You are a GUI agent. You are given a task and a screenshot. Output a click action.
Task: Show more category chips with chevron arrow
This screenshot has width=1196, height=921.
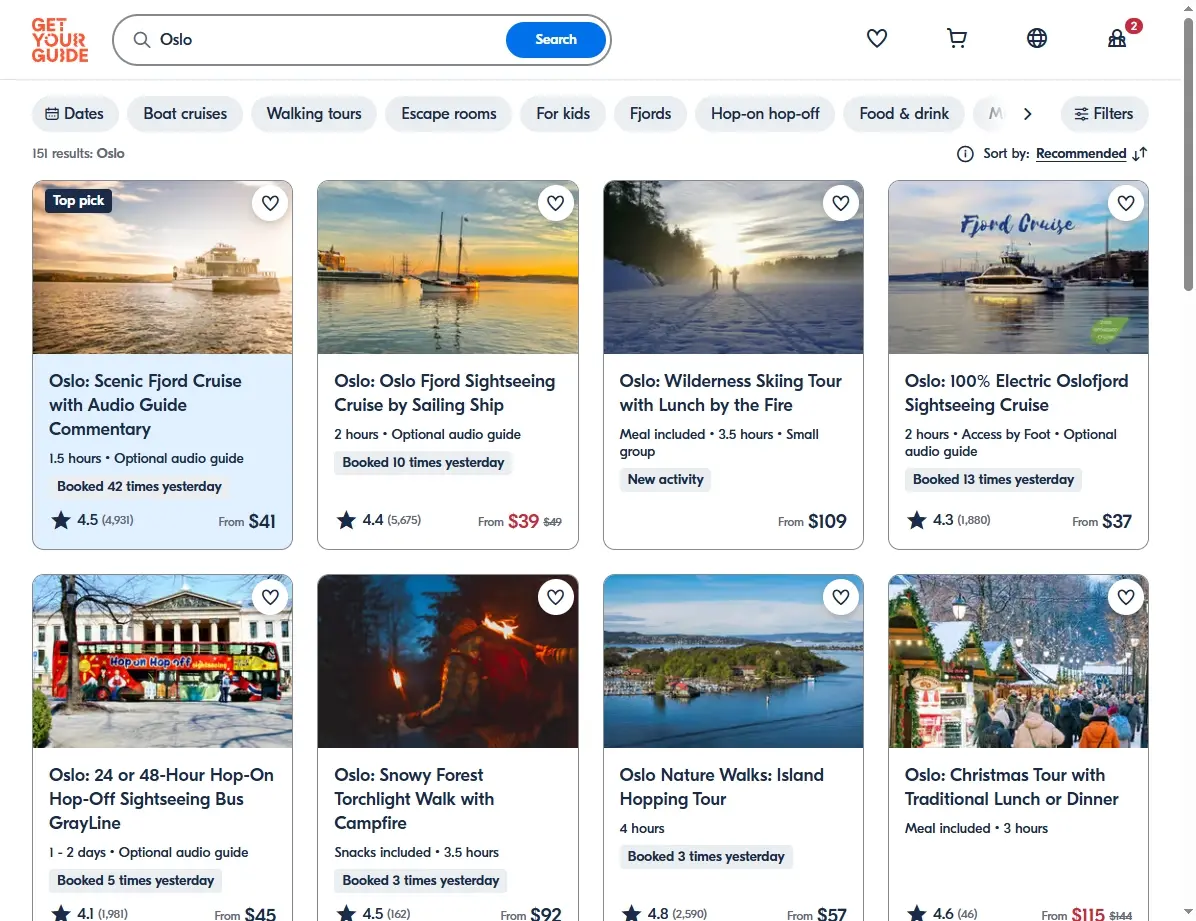coord(1027,114)
